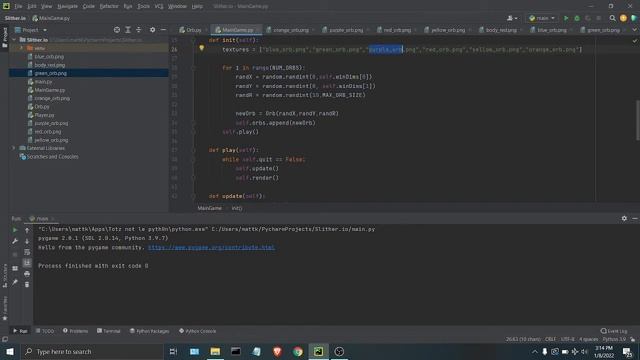Toggle tool window bars at bottom-left corner
The image size is (640, 360).
[x=4, y=339]
